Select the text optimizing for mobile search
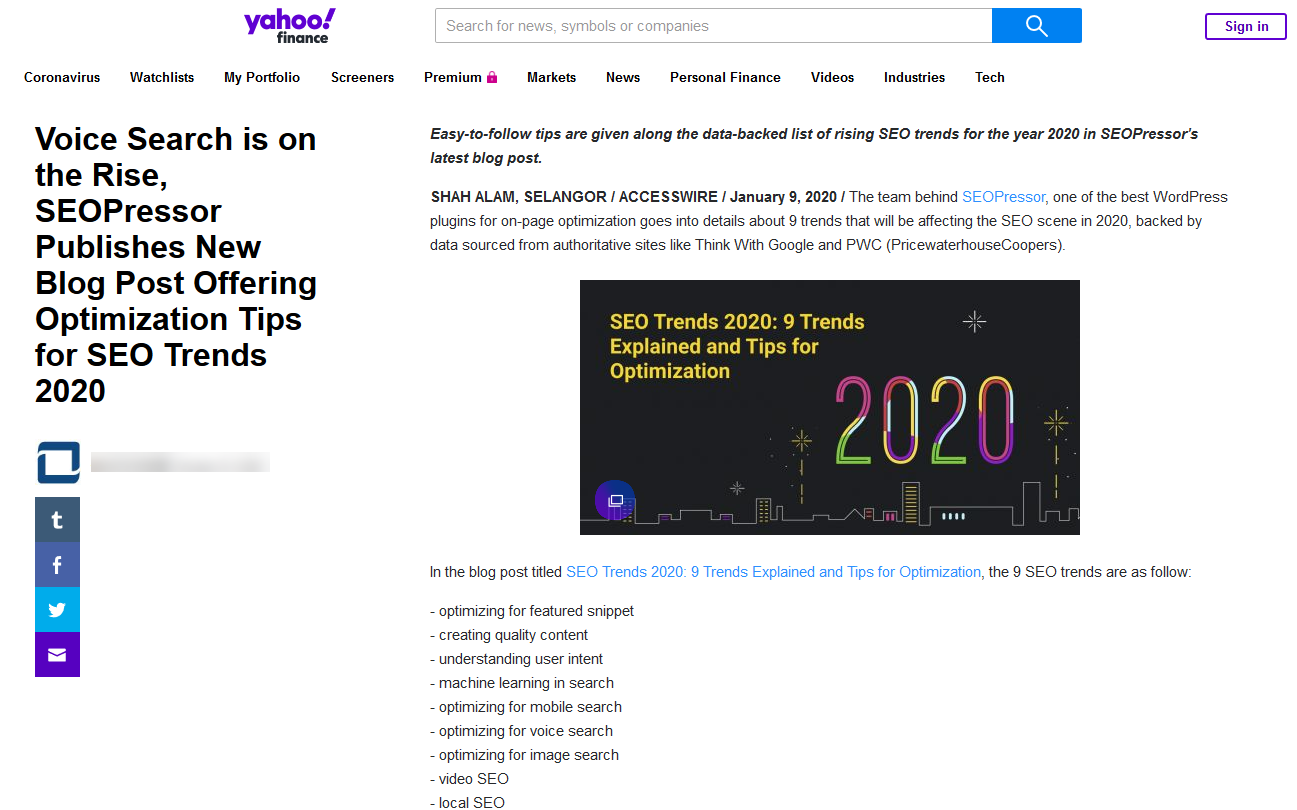This screenshot has width=1297, height=810. pos(530,707)
